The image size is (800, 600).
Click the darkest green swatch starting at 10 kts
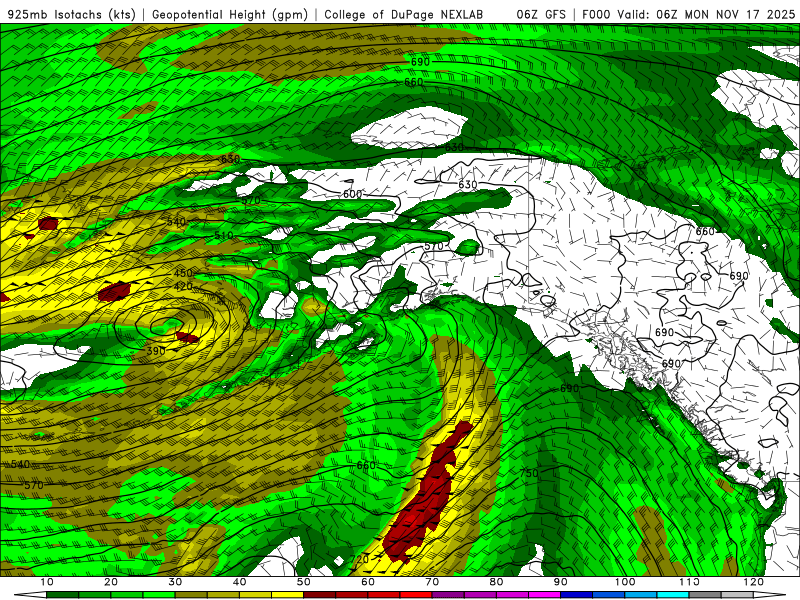tap(62, 595)
